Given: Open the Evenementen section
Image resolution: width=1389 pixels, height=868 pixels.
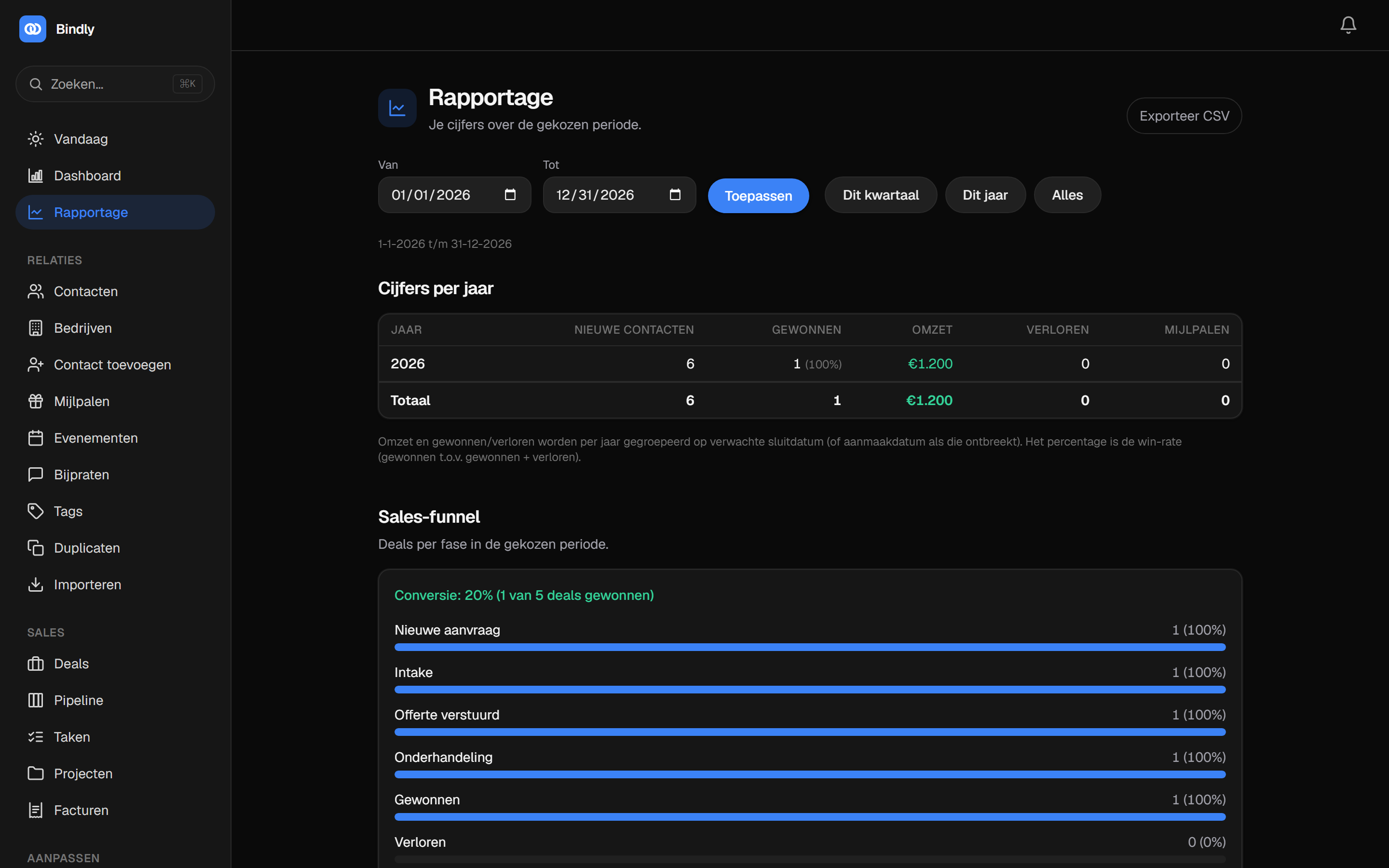Looking at the screenshot, I should coord(115,438).
